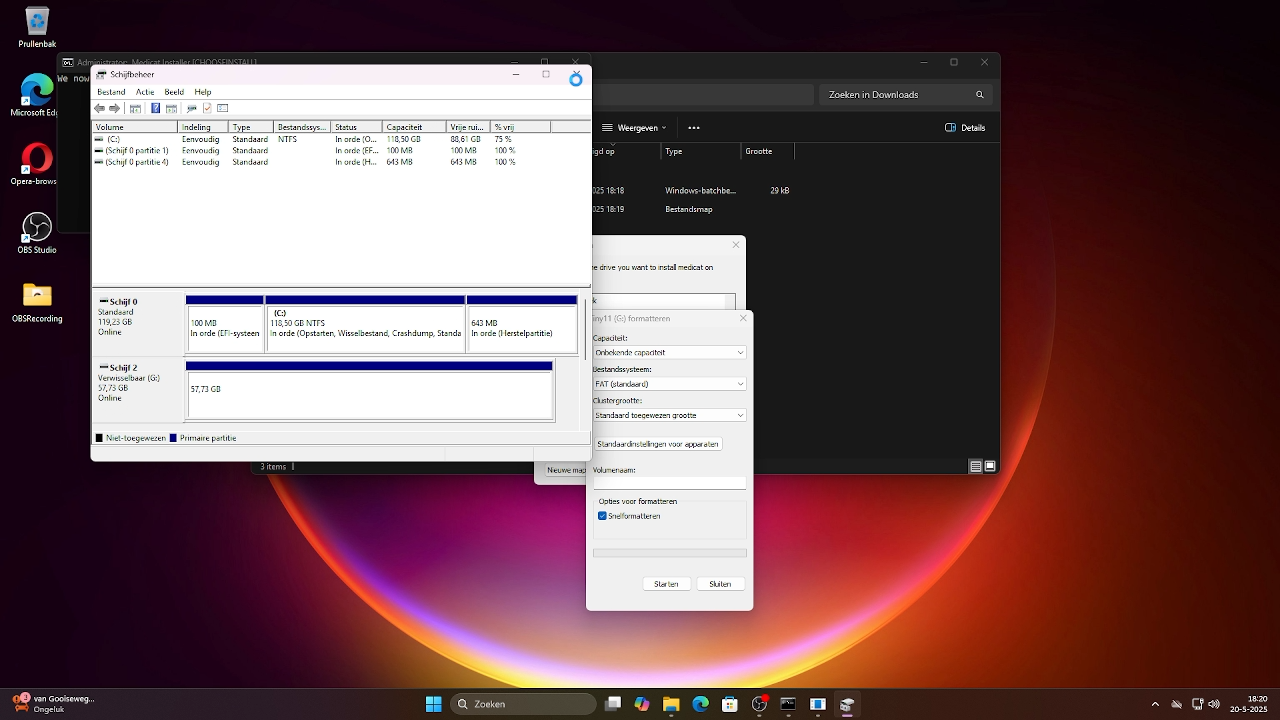
Task: Click the Help icon in Schijfbeheer toolbar
Action: 155,108
